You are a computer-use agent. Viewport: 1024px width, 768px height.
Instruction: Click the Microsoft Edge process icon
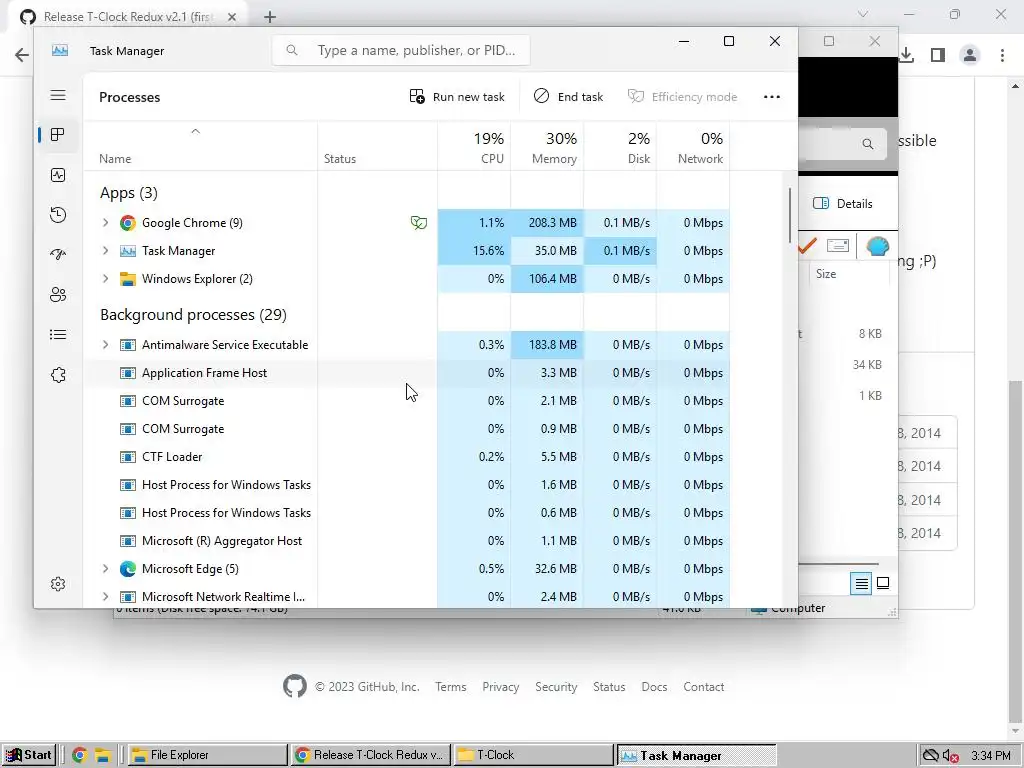pyautogui.click(x=127, y=569)
